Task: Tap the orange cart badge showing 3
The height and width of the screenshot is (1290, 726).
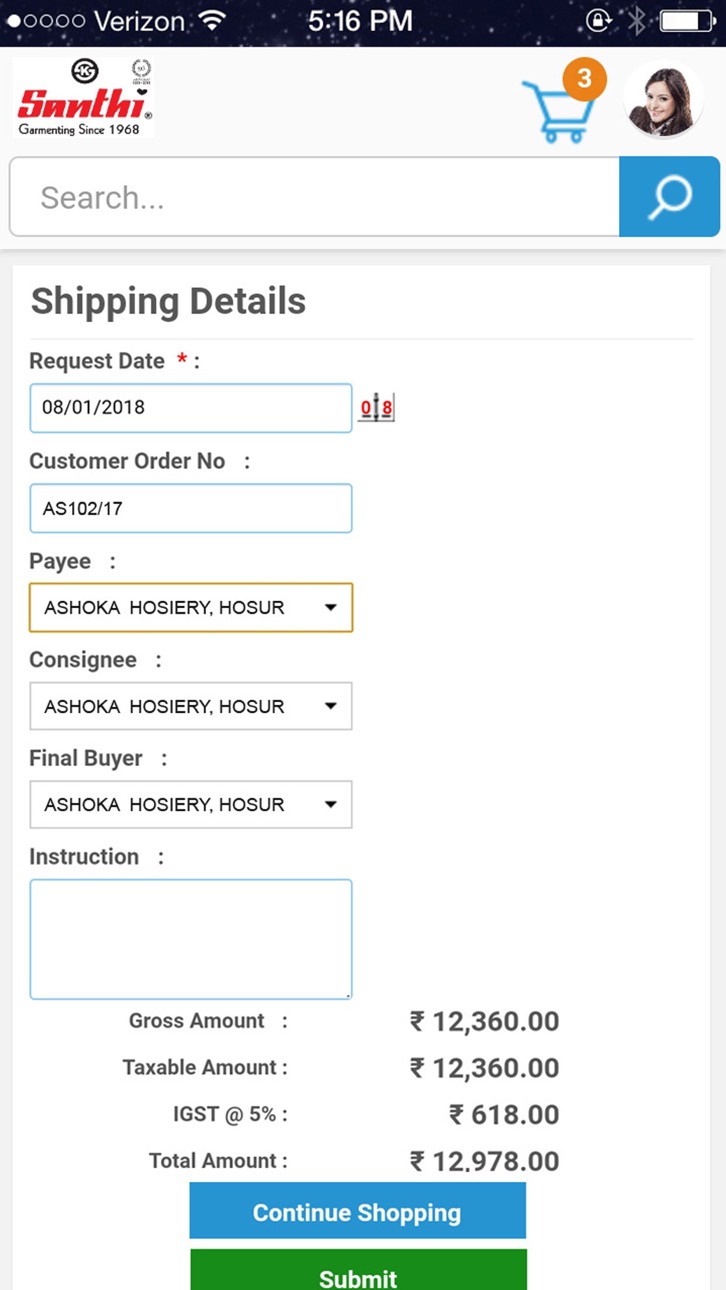Action: pyautogui.click(x=584, y=79)
